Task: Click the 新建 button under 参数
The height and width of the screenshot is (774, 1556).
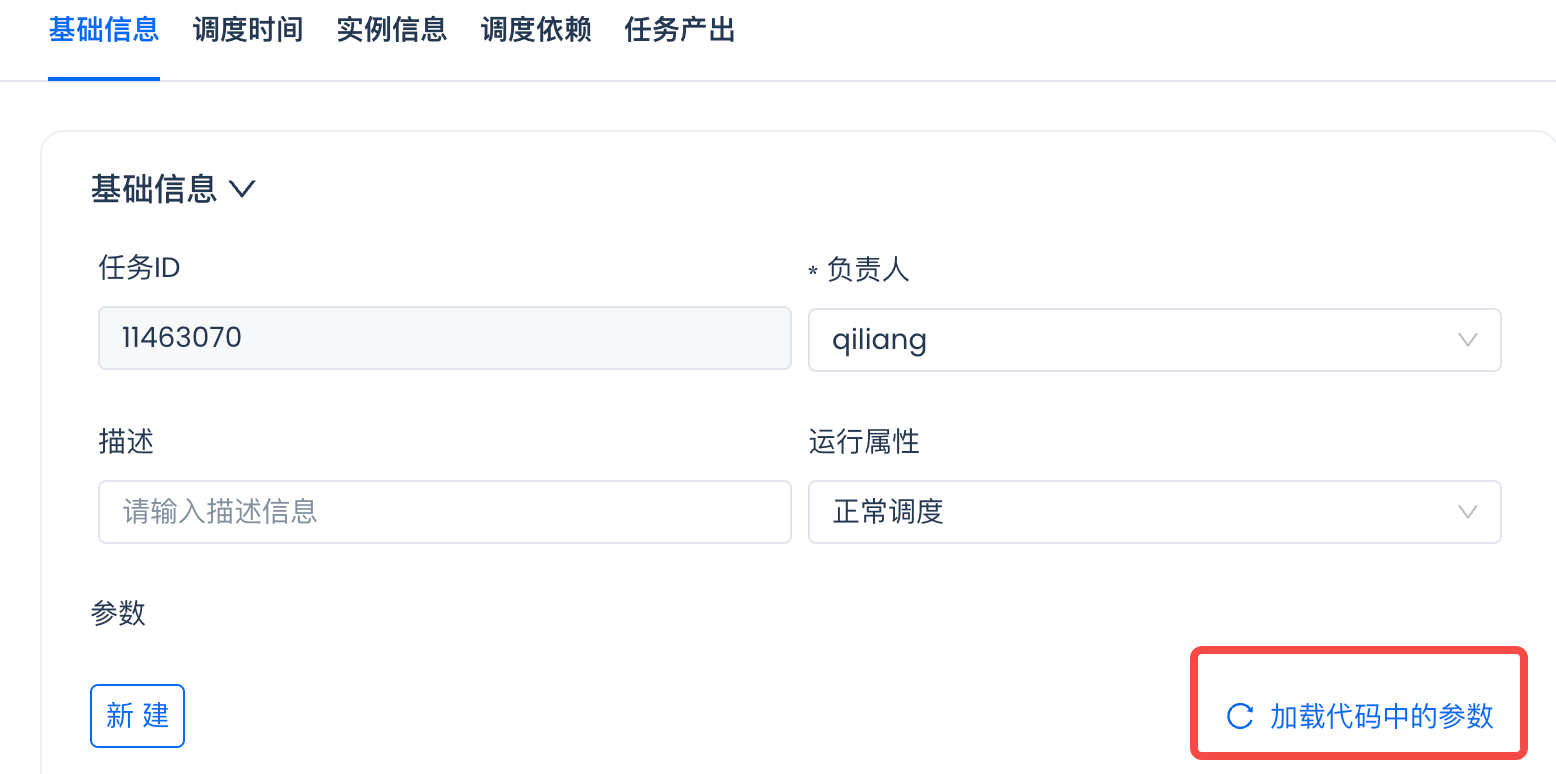Action: pos(137,716)
